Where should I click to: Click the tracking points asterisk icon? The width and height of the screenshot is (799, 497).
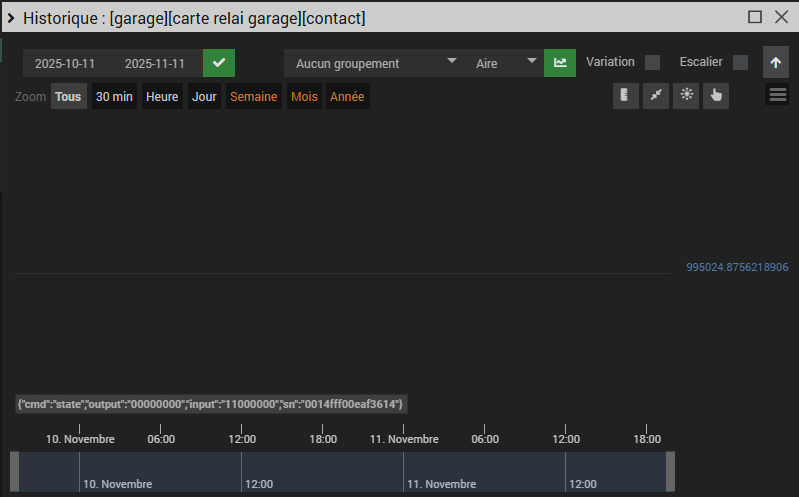tap(686, 95)
